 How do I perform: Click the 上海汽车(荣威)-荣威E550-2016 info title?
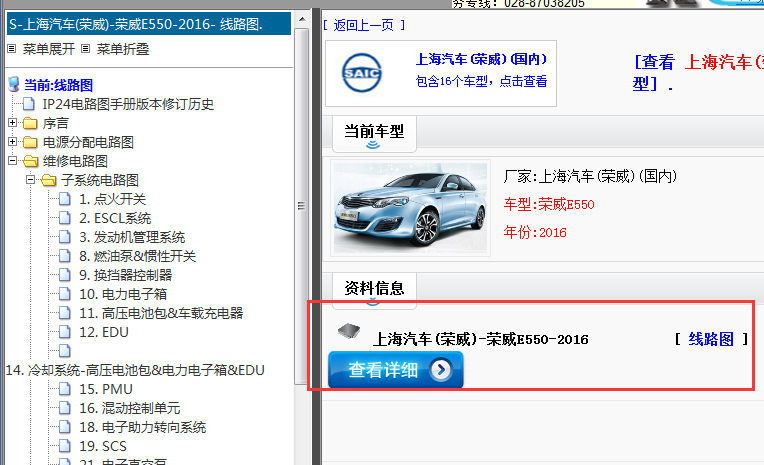480,339
